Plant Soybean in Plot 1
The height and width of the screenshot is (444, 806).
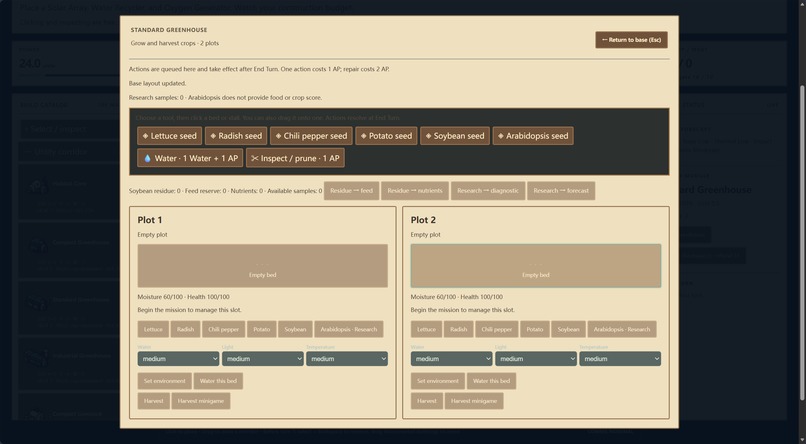[x=295, y=329]
